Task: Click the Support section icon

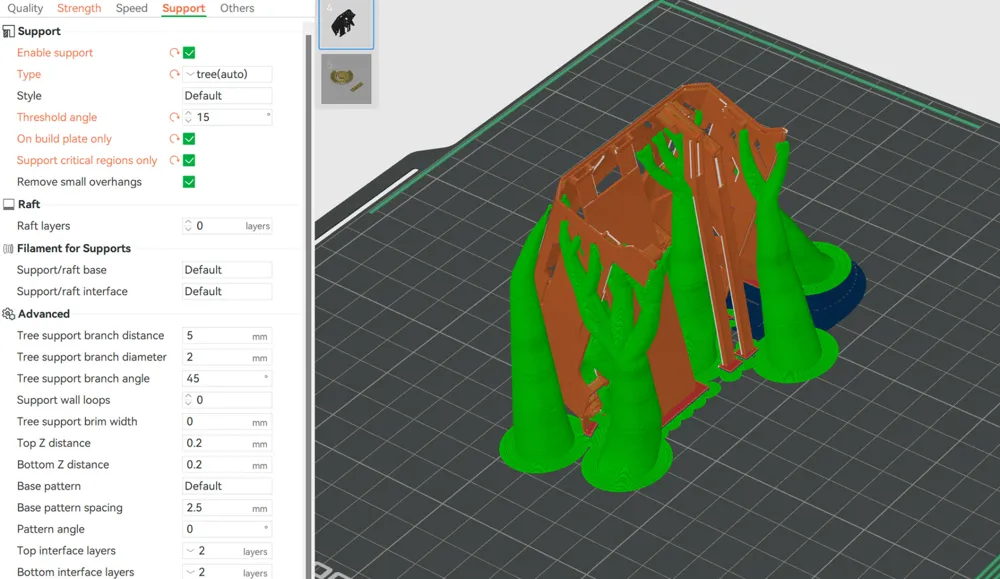Action: tap(8, 31)
